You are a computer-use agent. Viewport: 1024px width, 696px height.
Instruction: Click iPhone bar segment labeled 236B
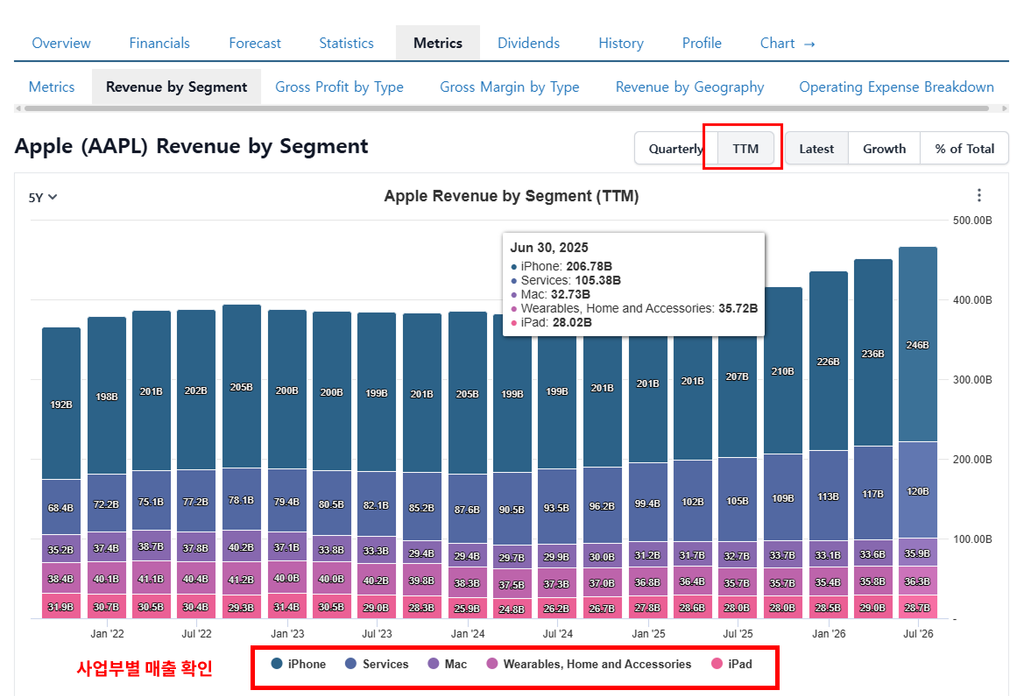click(872, 353)
